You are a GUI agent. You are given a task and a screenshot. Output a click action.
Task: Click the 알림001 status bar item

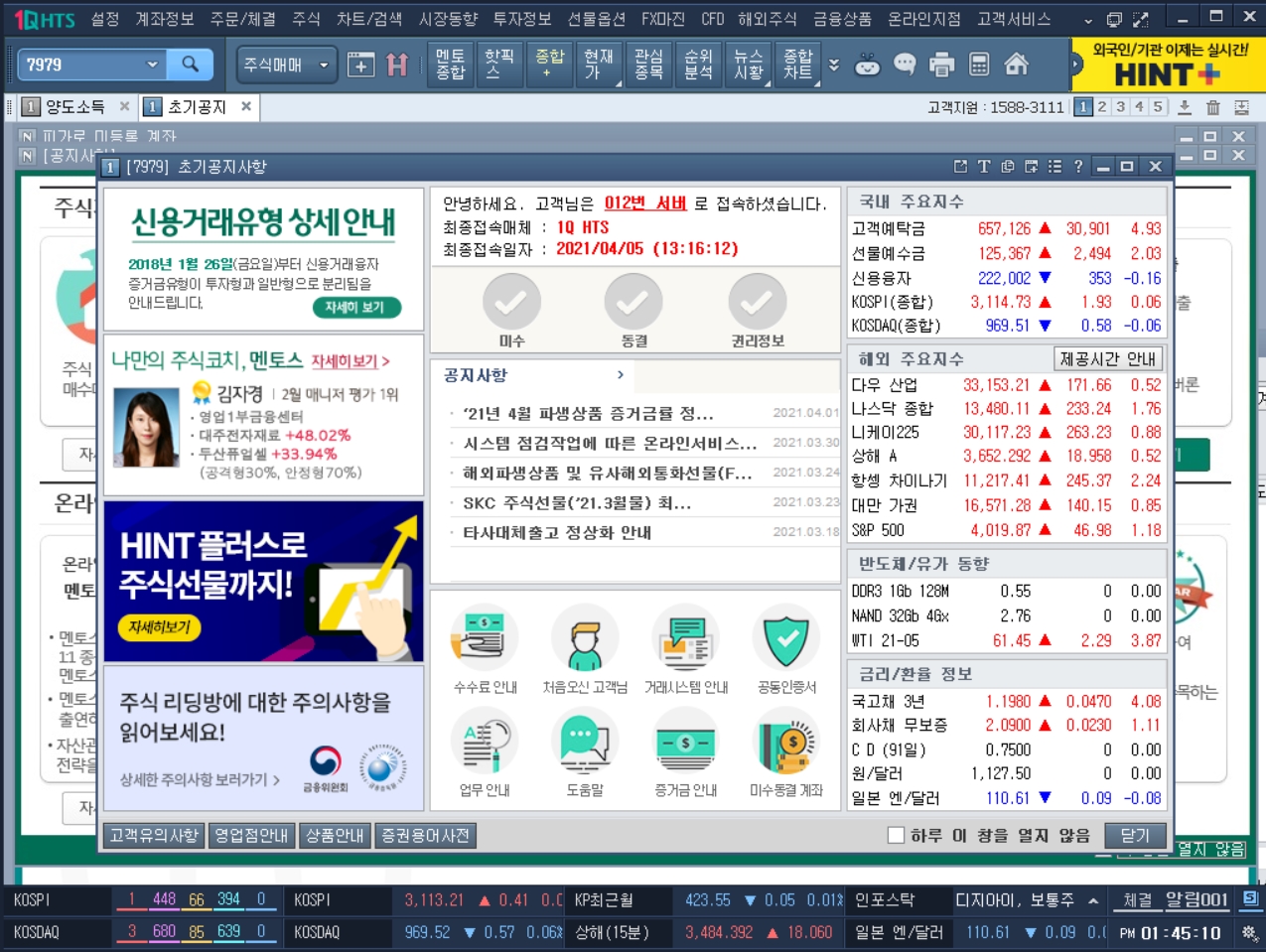coord(1196,900)
